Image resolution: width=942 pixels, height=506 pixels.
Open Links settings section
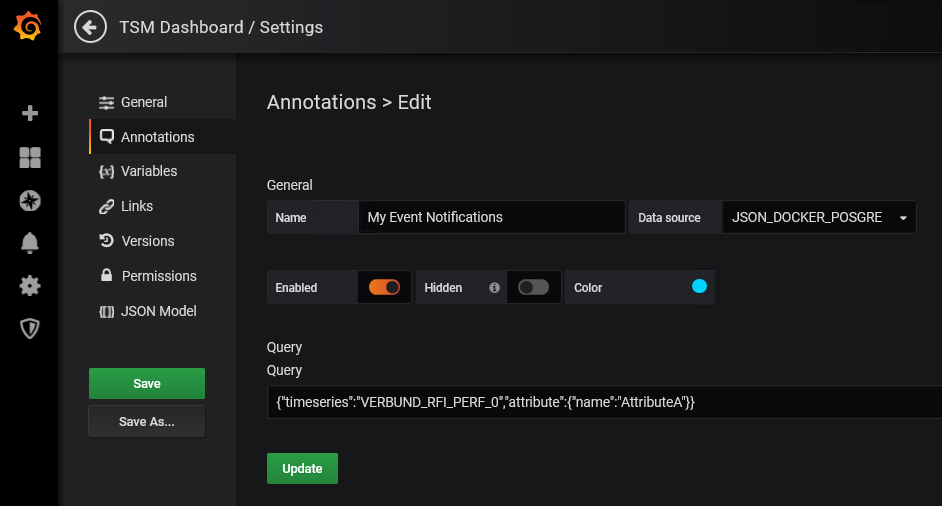click(137, 206)
